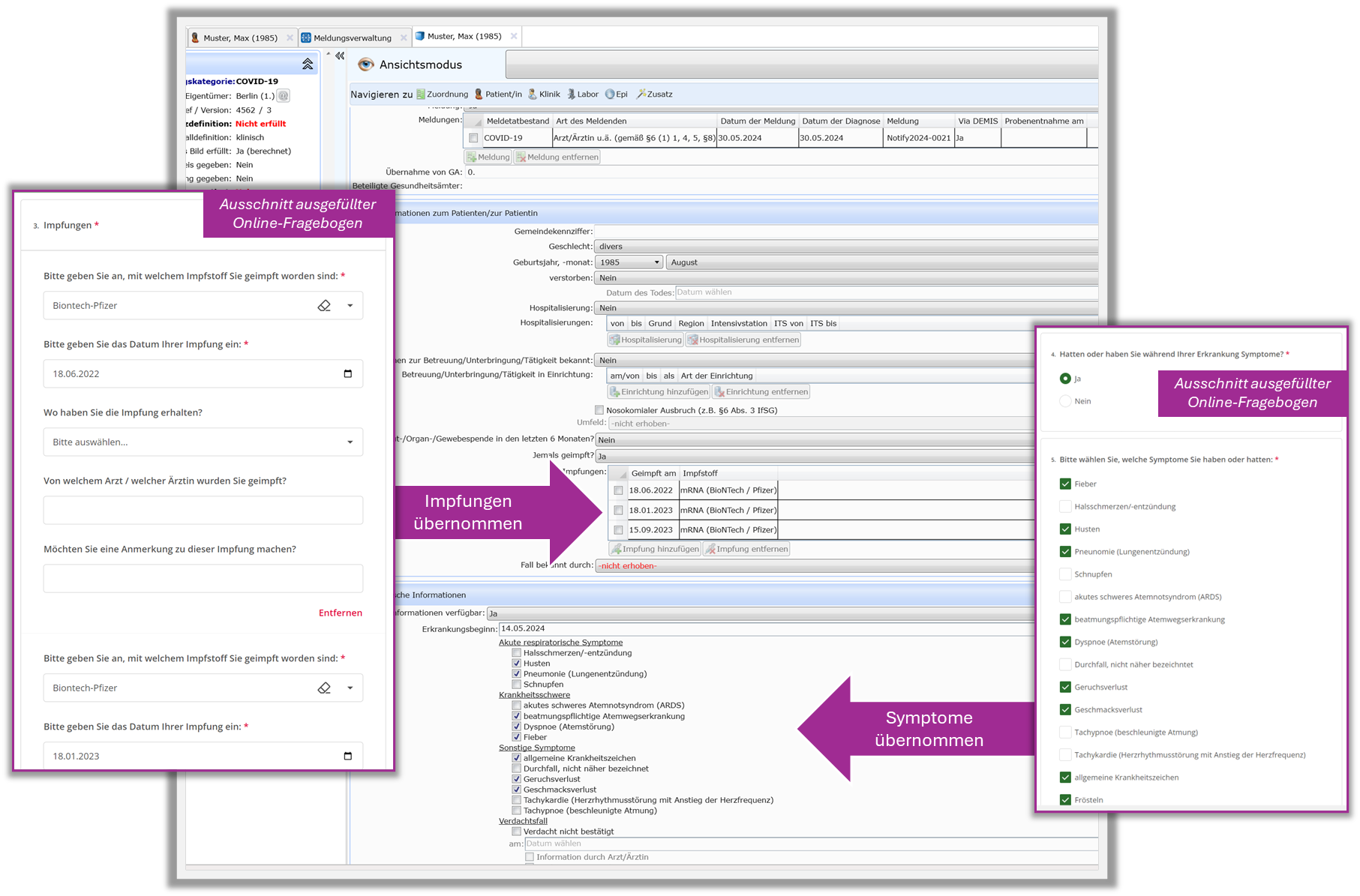Open calendar picker for 18.06.2022 date

click(347, 374)
